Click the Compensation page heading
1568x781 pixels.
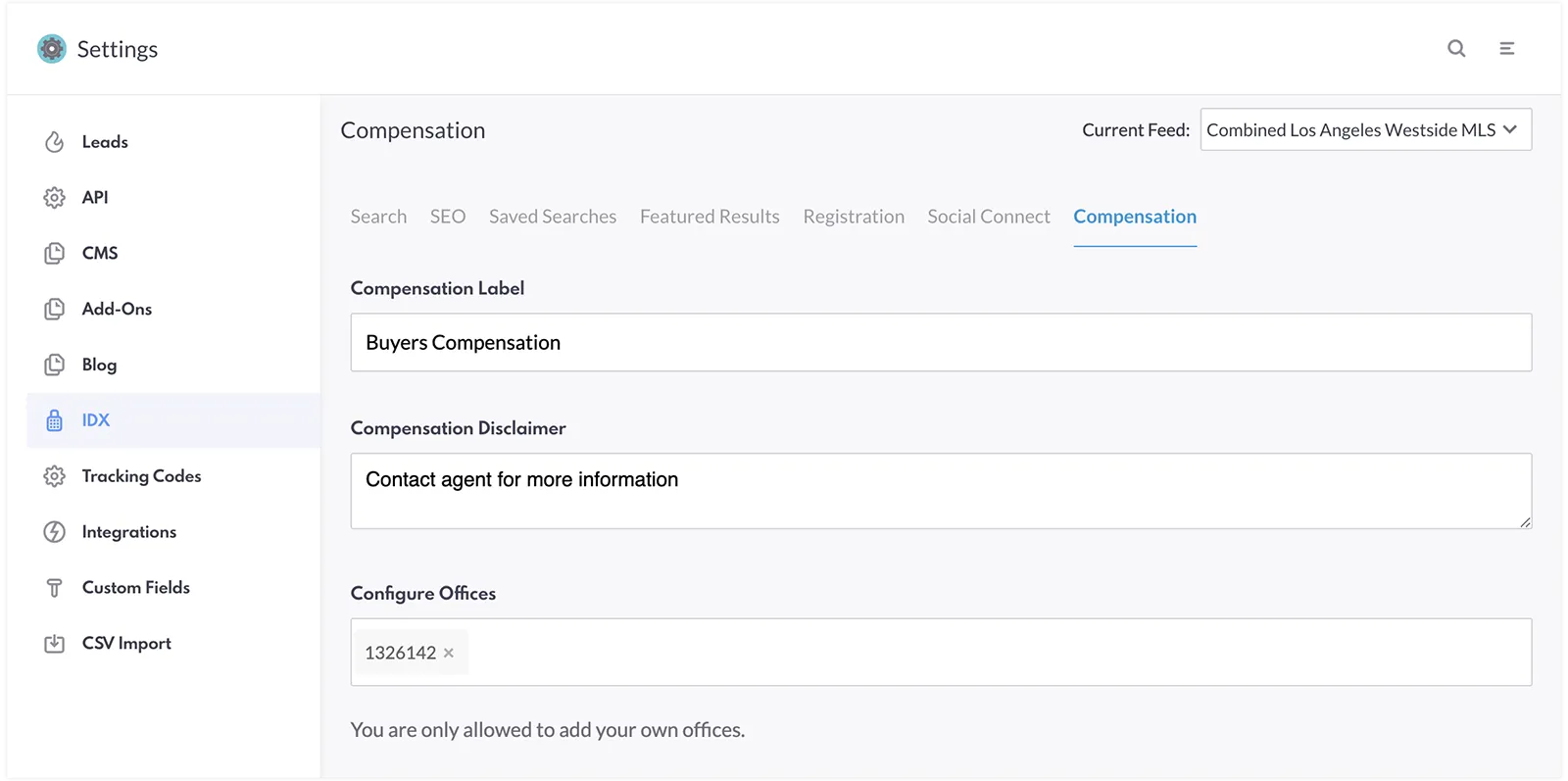413,130
